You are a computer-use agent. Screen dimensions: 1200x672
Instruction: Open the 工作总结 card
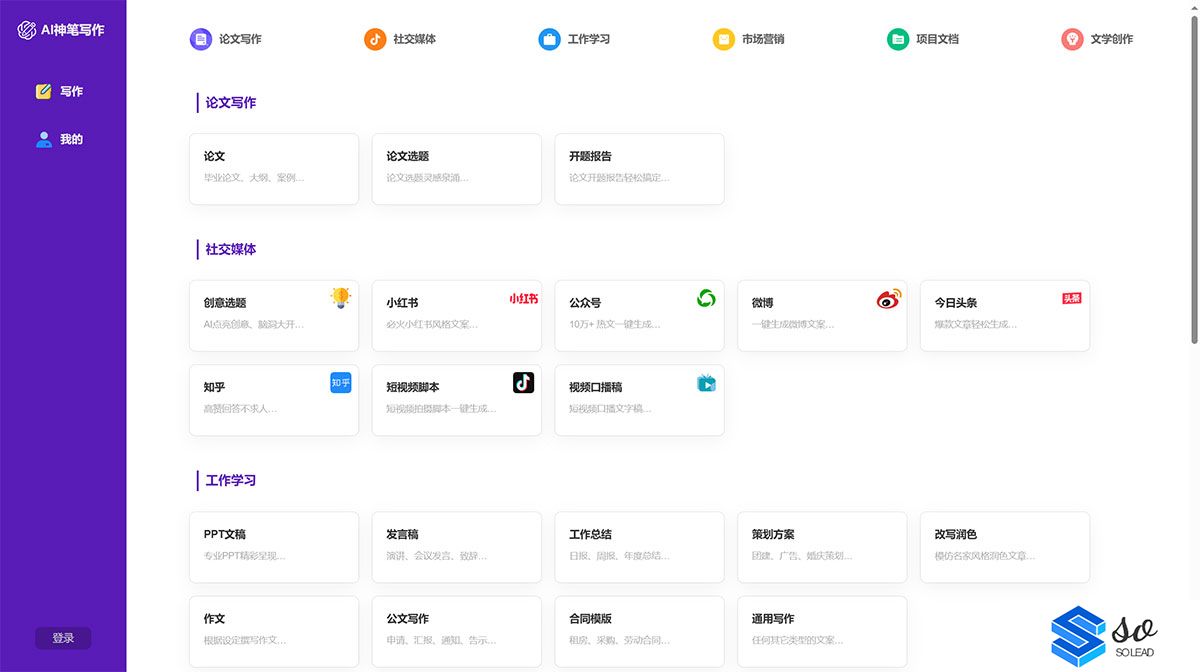[640, 548]
